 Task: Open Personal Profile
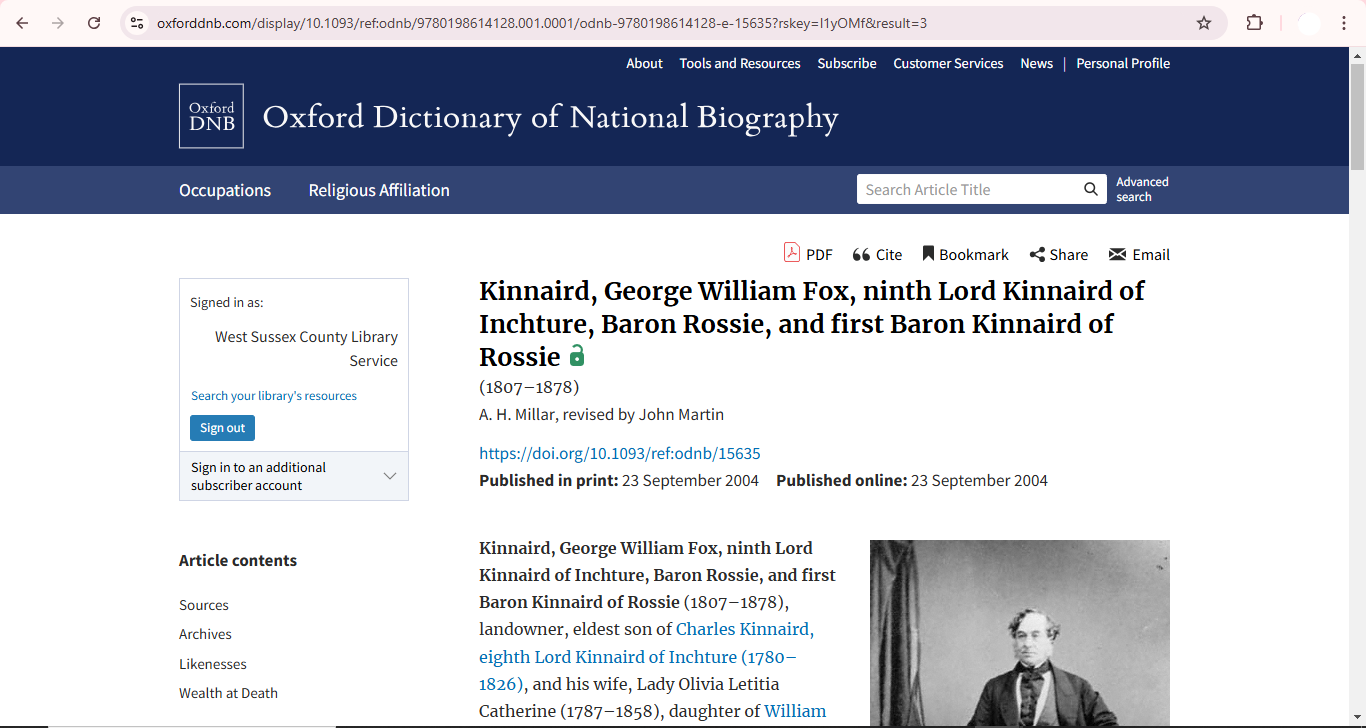(x=1123, y=63)
